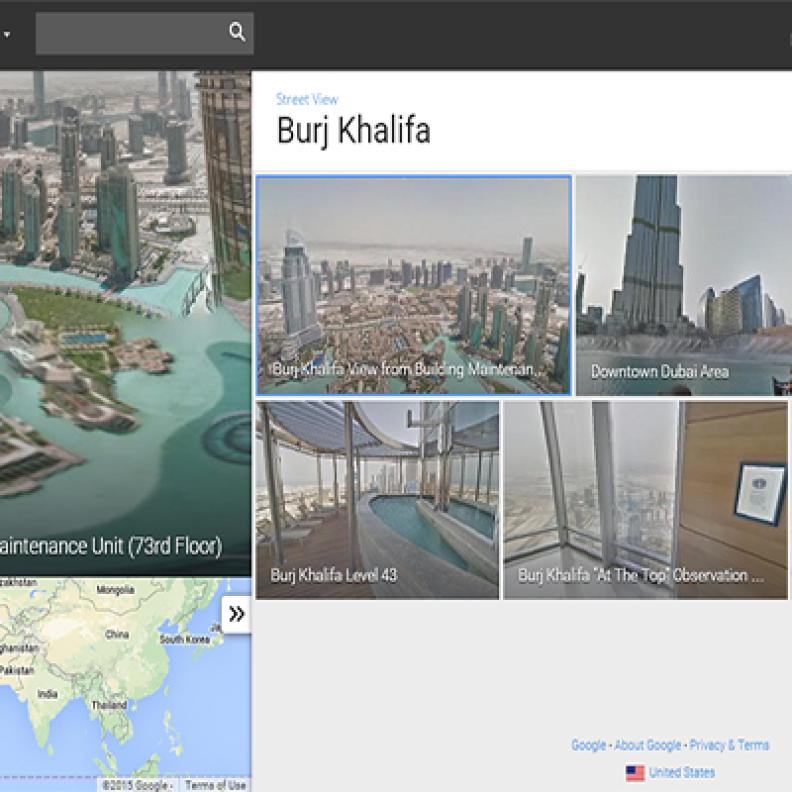Click the Google footer link

pyautogui.click(x=588, y=745)
